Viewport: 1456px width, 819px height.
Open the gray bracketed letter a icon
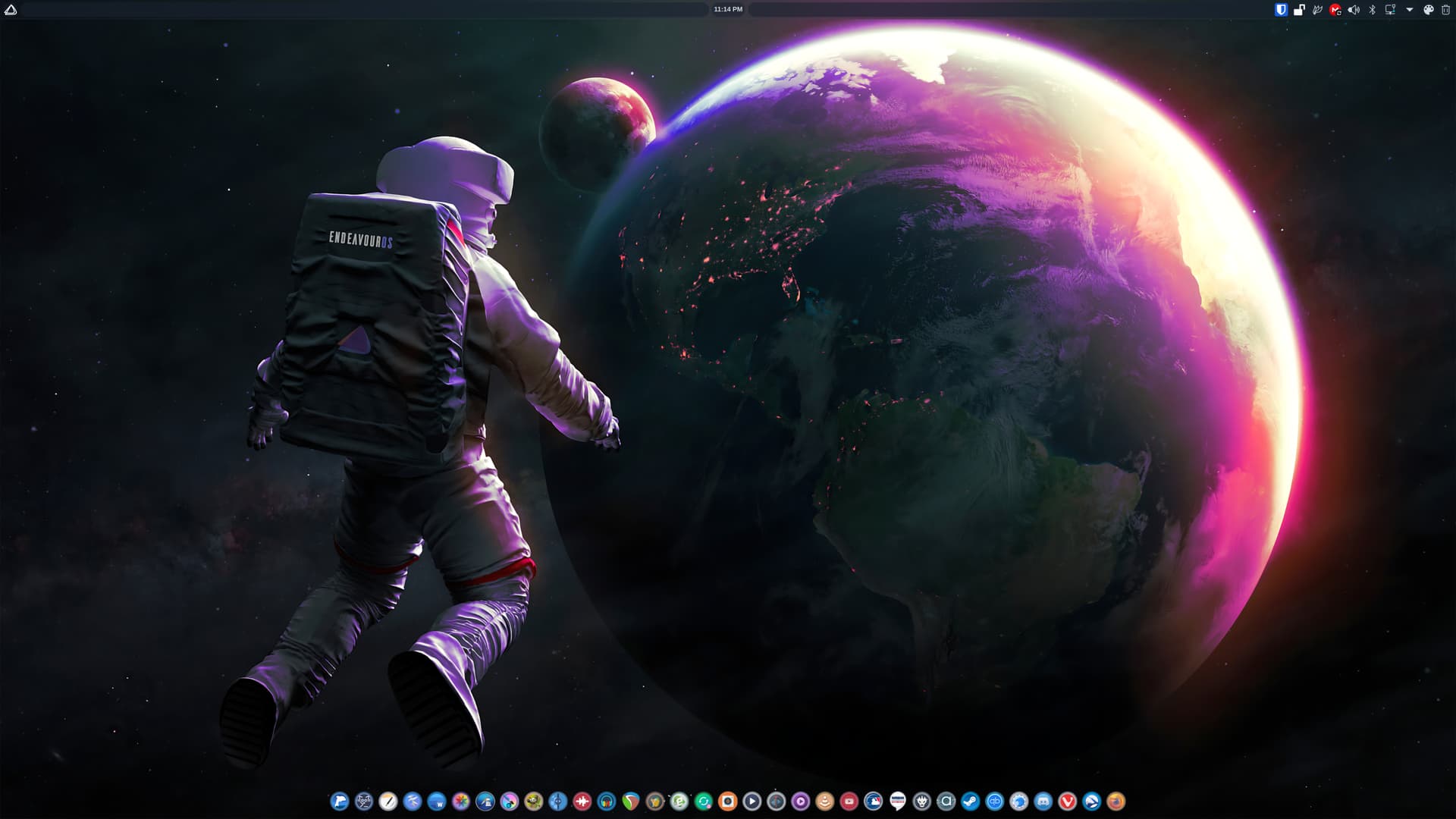click(946, 801)
